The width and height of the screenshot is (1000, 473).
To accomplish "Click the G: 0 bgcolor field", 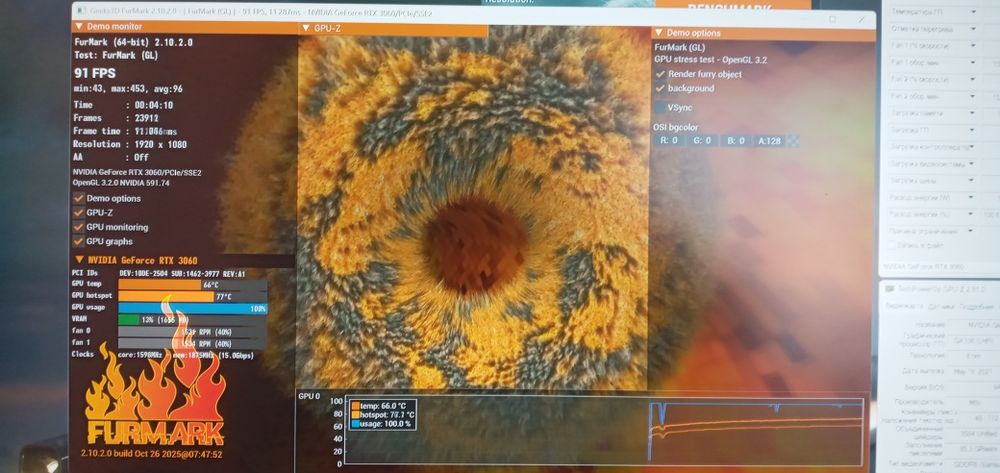I will pos(702,141).
